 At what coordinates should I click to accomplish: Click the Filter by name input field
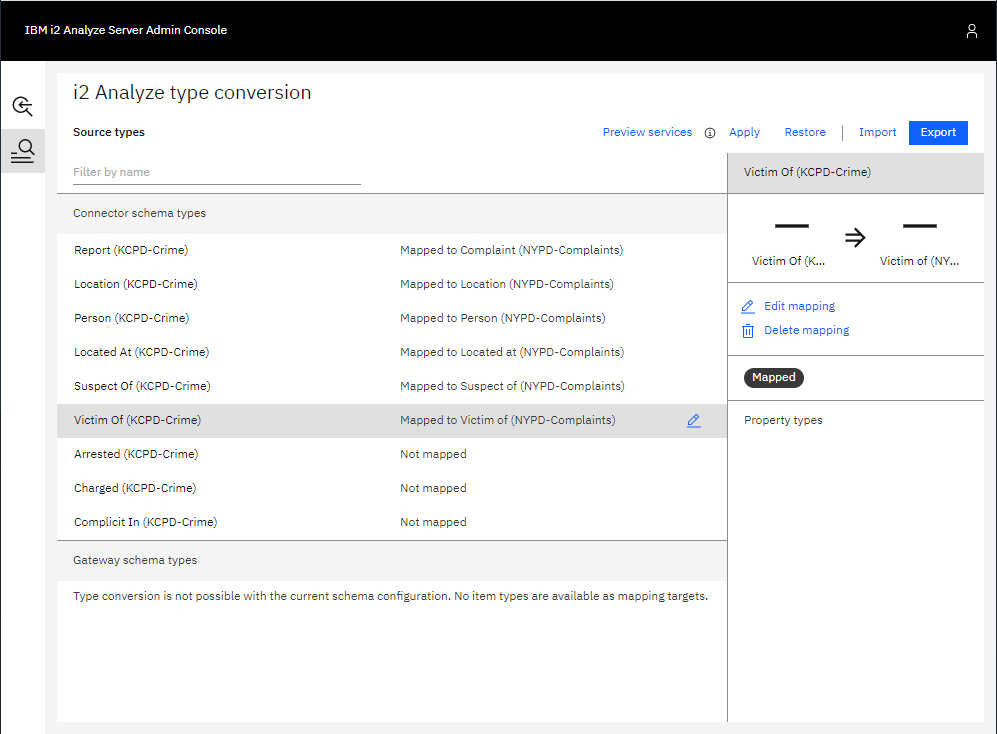pyautogui.click(x=216, y=171)
